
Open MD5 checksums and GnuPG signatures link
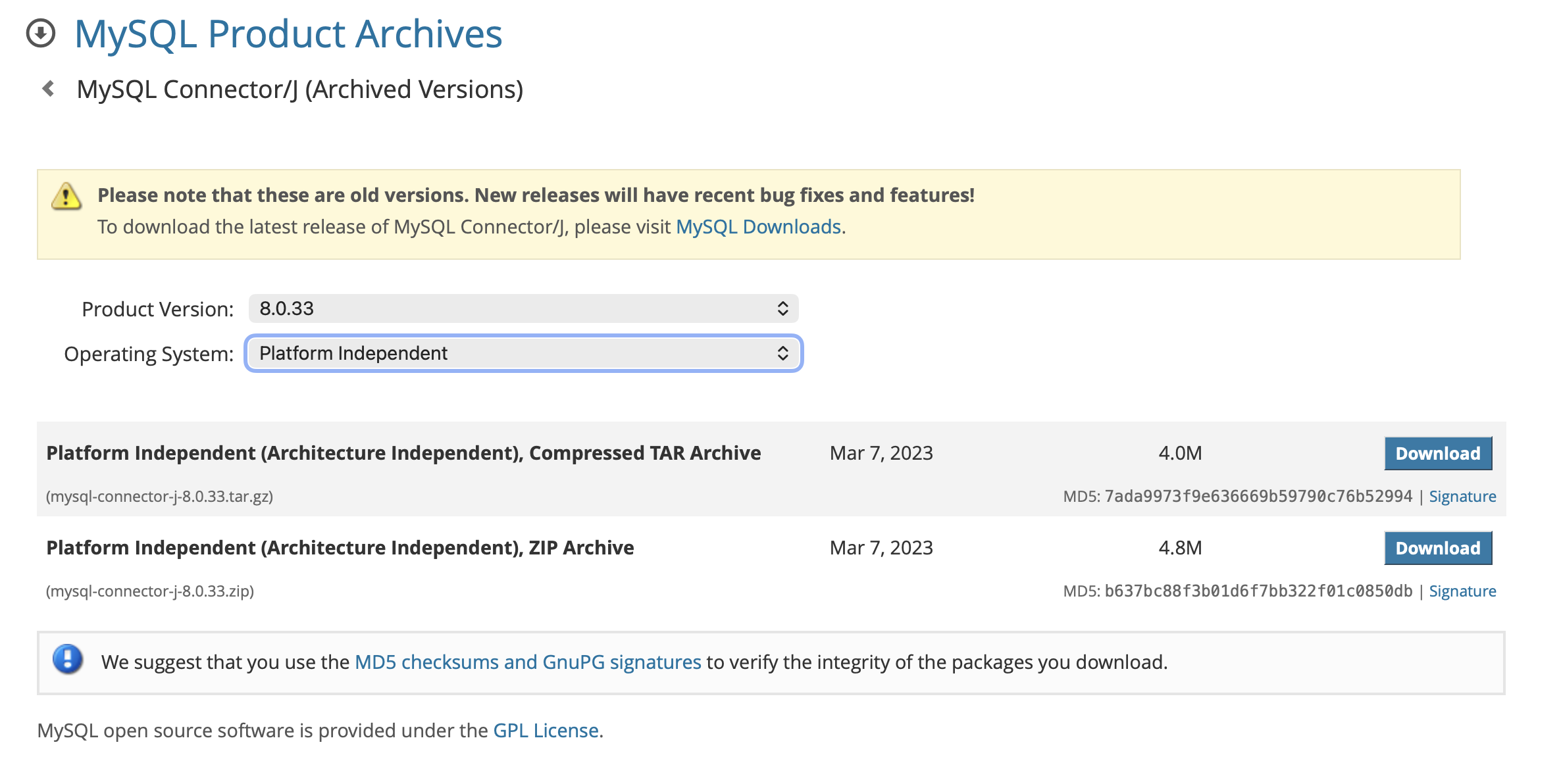(528, 662)
